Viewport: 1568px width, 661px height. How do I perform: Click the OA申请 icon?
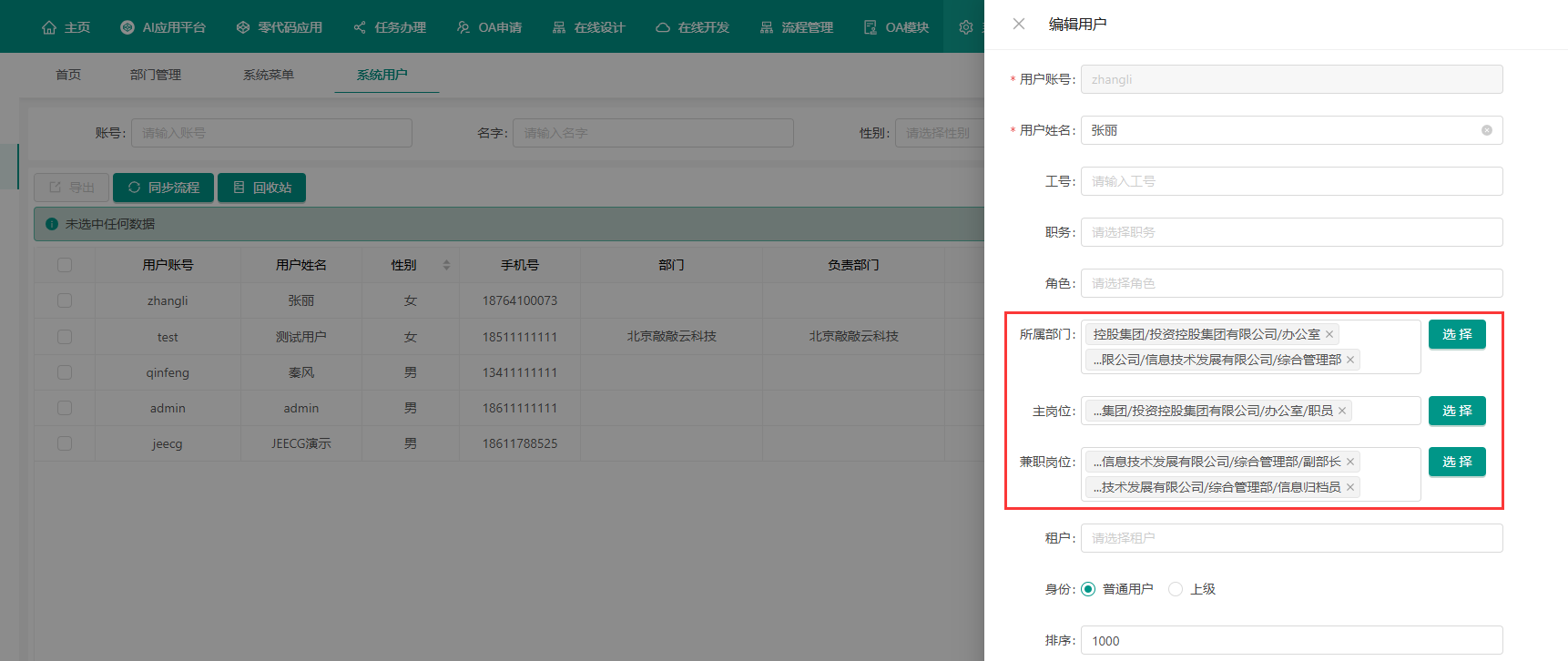click(463, 27)
